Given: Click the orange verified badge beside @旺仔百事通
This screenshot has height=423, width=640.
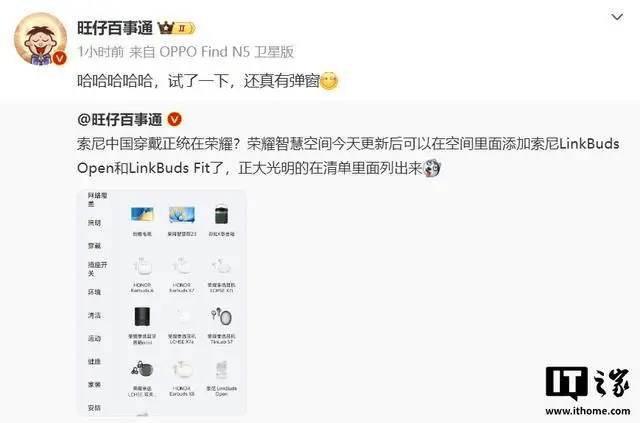Looking at the screenshot, I should 175,119.
